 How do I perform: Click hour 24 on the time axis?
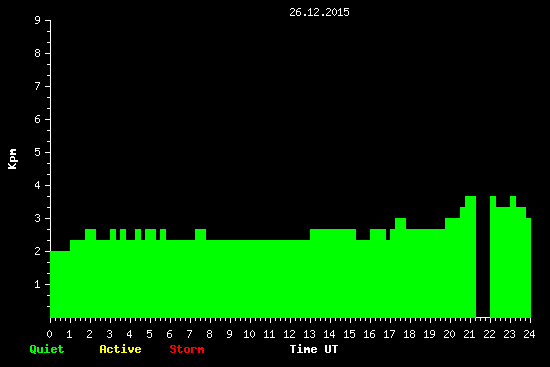click(529, 334)
